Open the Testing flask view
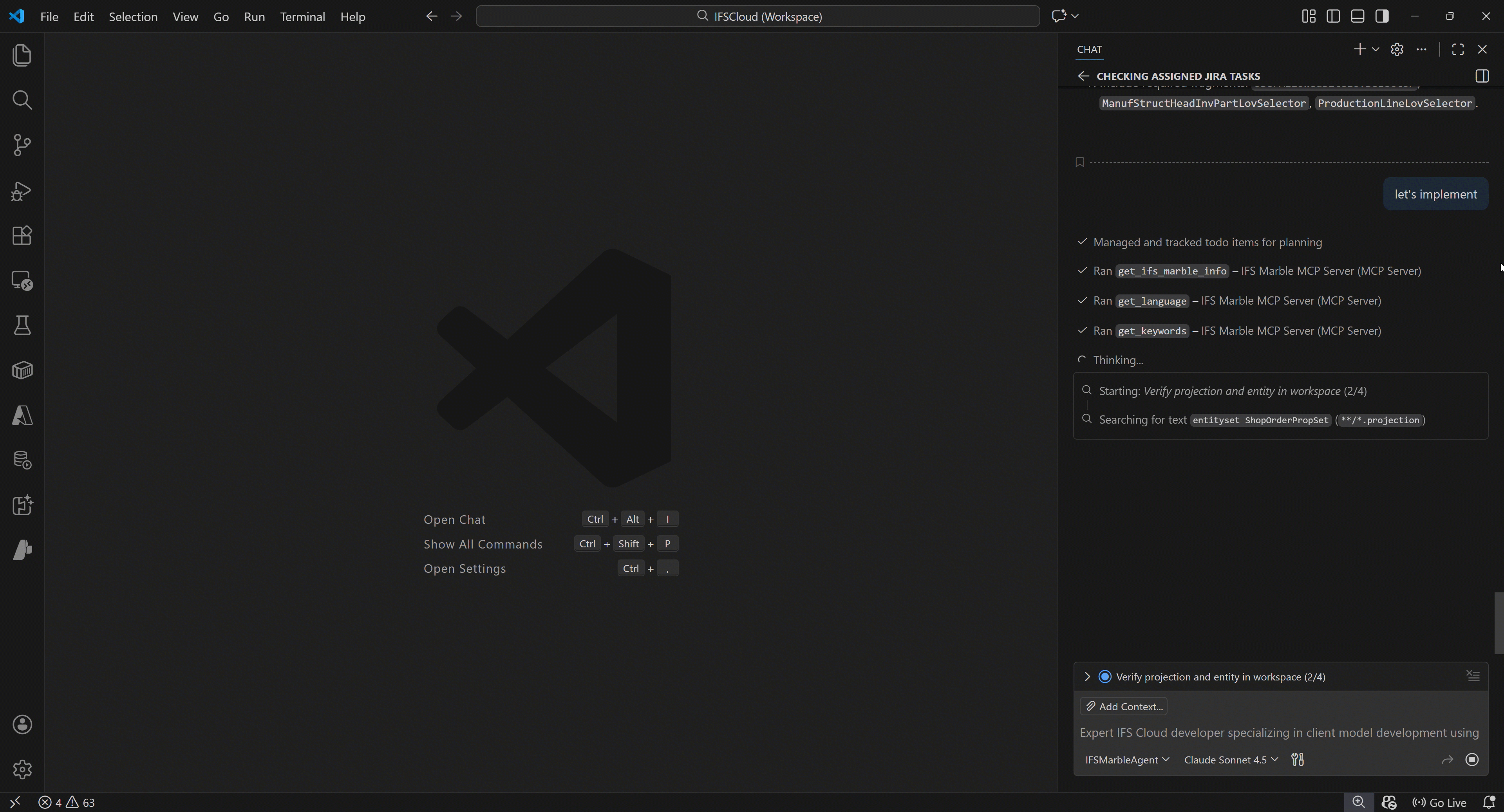The width and height of the screenshot is (1504, 812). click(x=22, y=325)
